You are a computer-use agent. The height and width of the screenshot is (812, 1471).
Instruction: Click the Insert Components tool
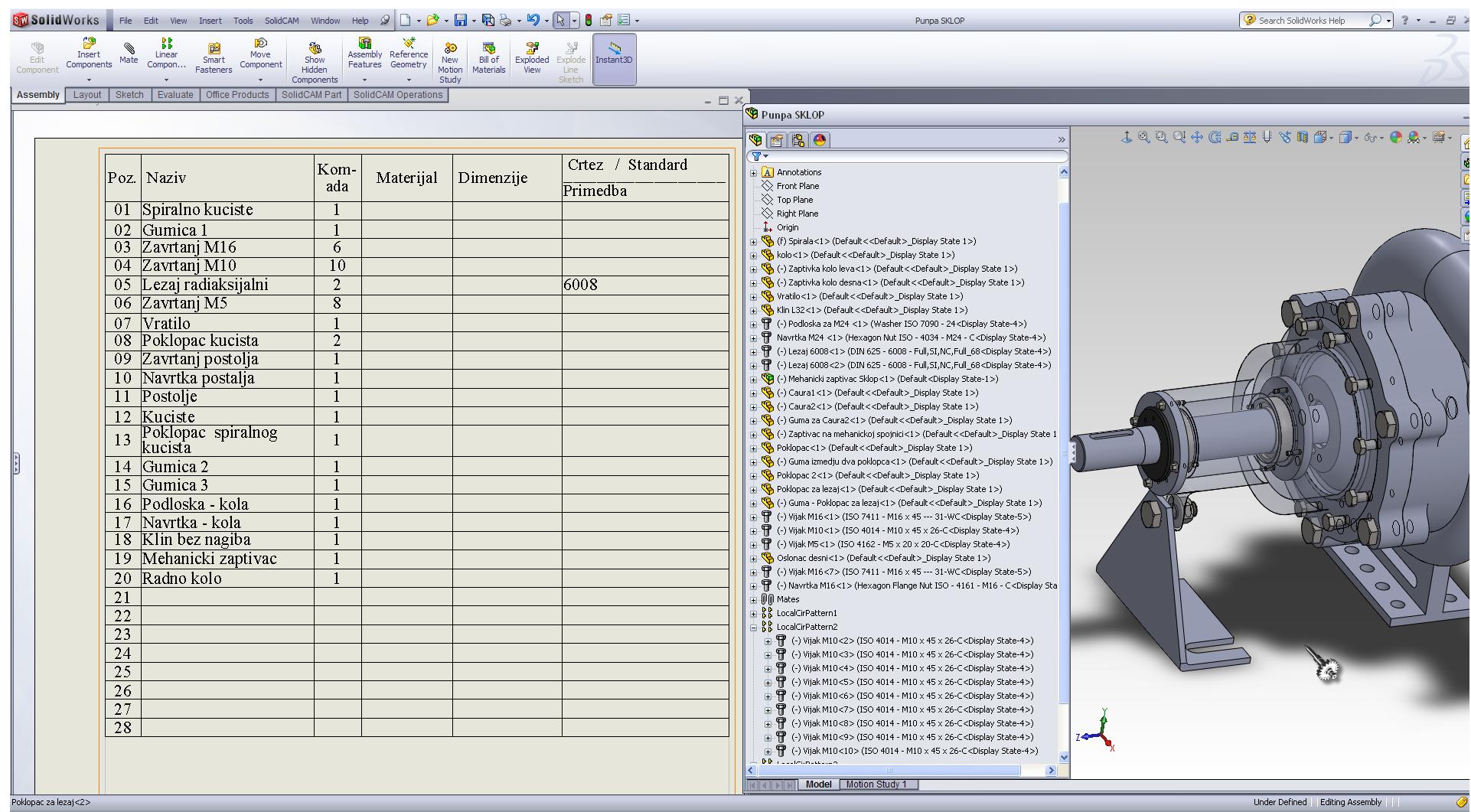89,54
